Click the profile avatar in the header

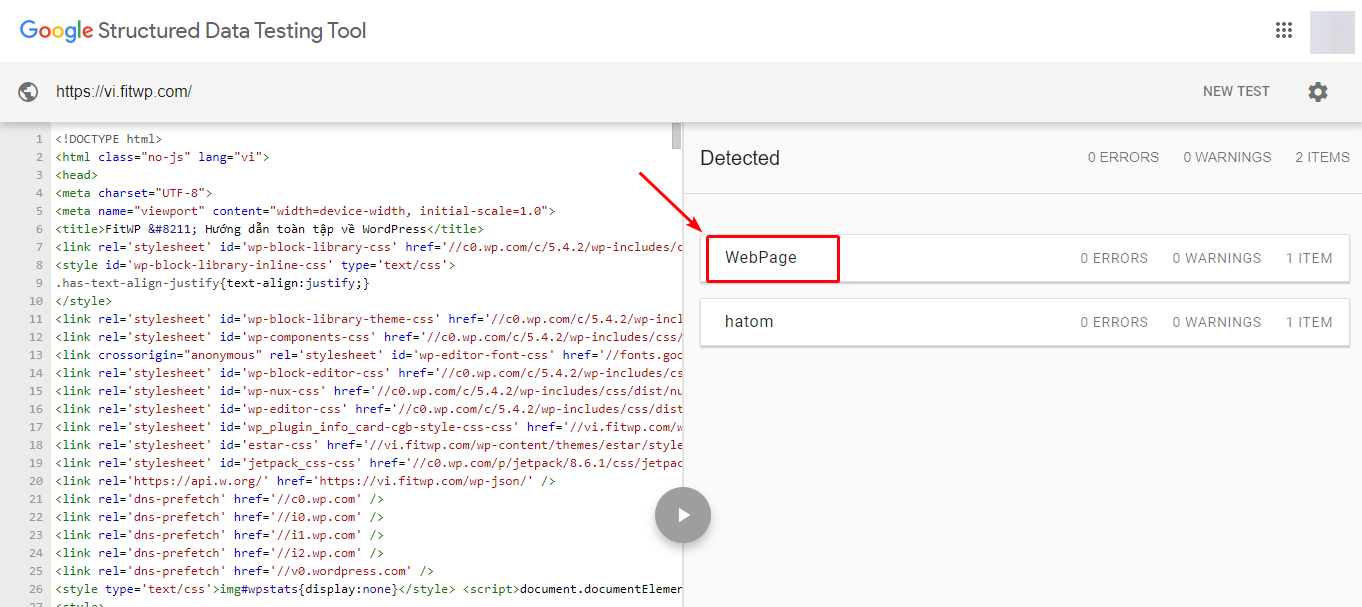point(1332,30)
